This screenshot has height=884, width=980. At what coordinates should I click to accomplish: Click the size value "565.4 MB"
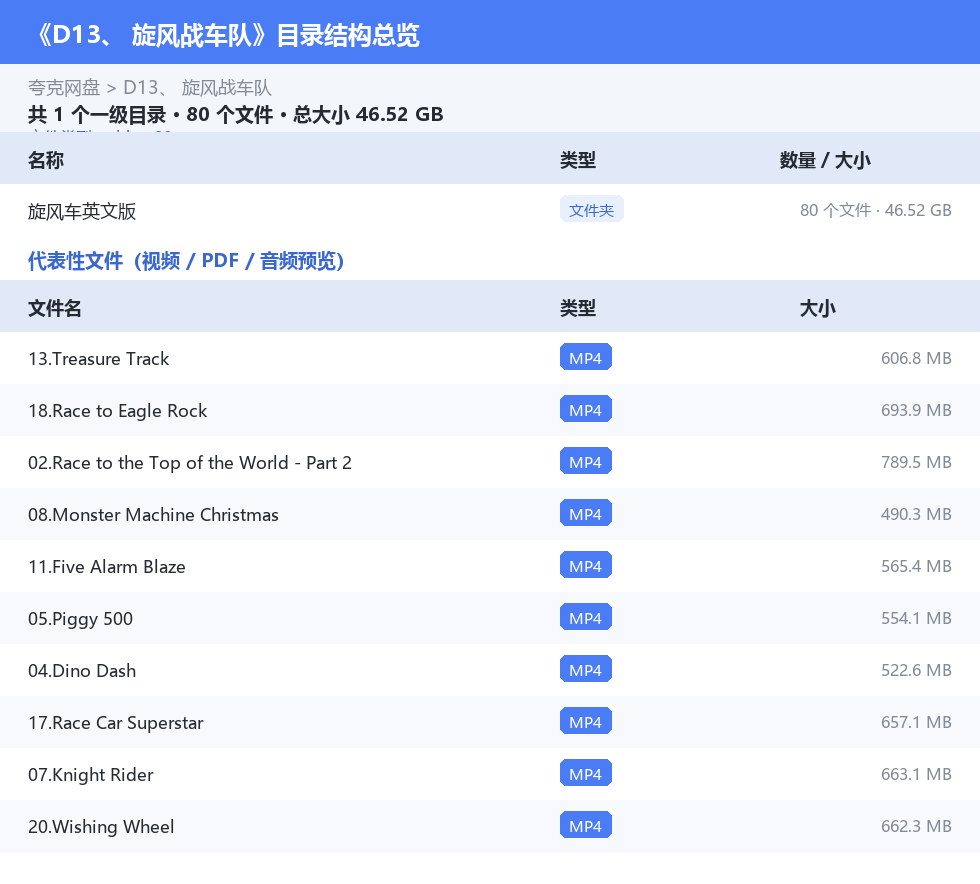click(x=916, y=566)
